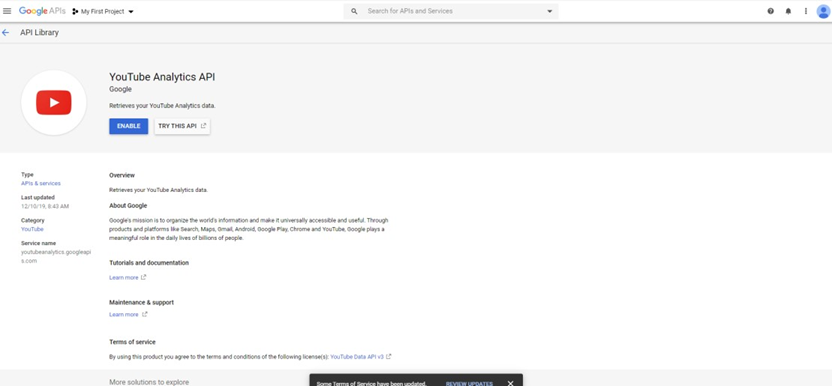Expand the search bar dropdown arrow
832x386 pixels.
point(550,11)
